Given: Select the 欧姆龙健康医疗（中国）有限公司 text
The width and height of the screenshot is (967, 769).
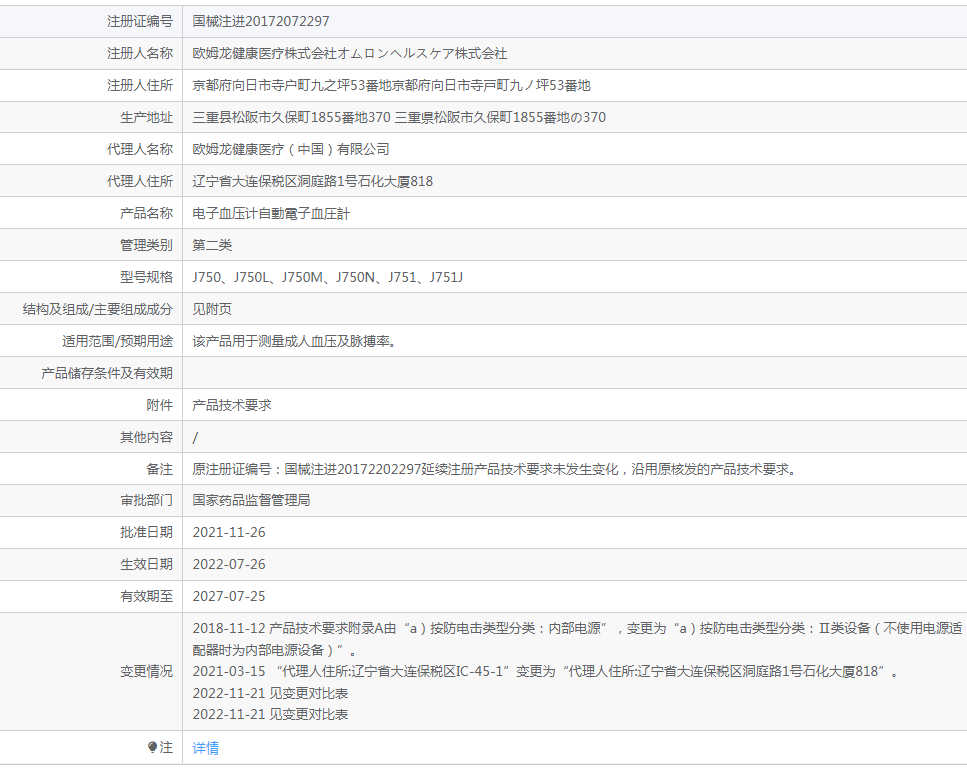Looking at the screenshot, I should [291, 149].
